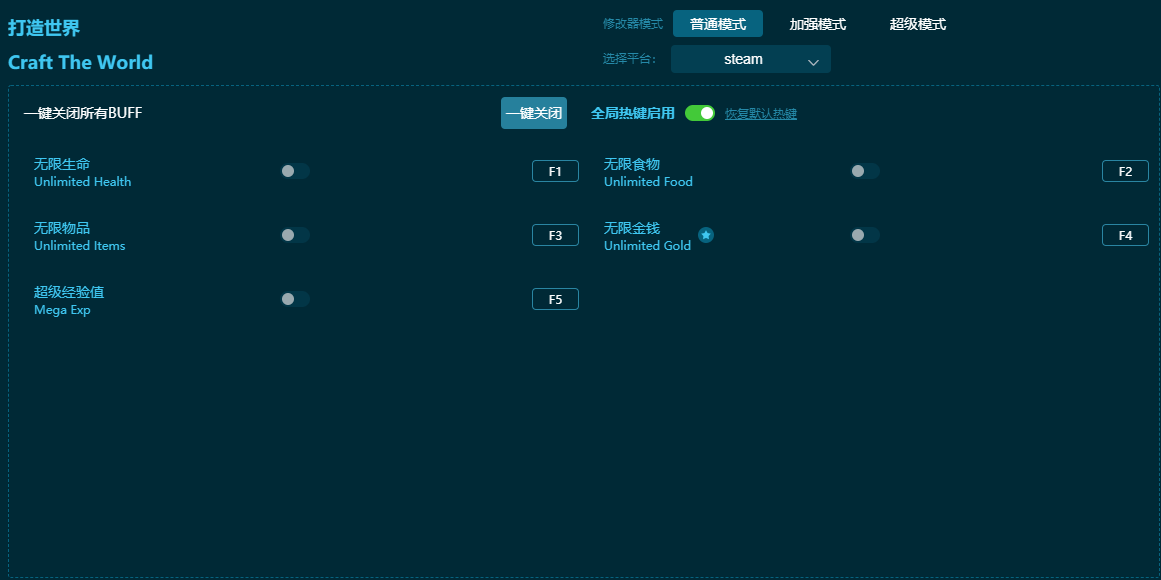This screenshot has height=580, width=1161.
Task: Enable the Unlimited Health toggle
Action: (x=295, y=171)
